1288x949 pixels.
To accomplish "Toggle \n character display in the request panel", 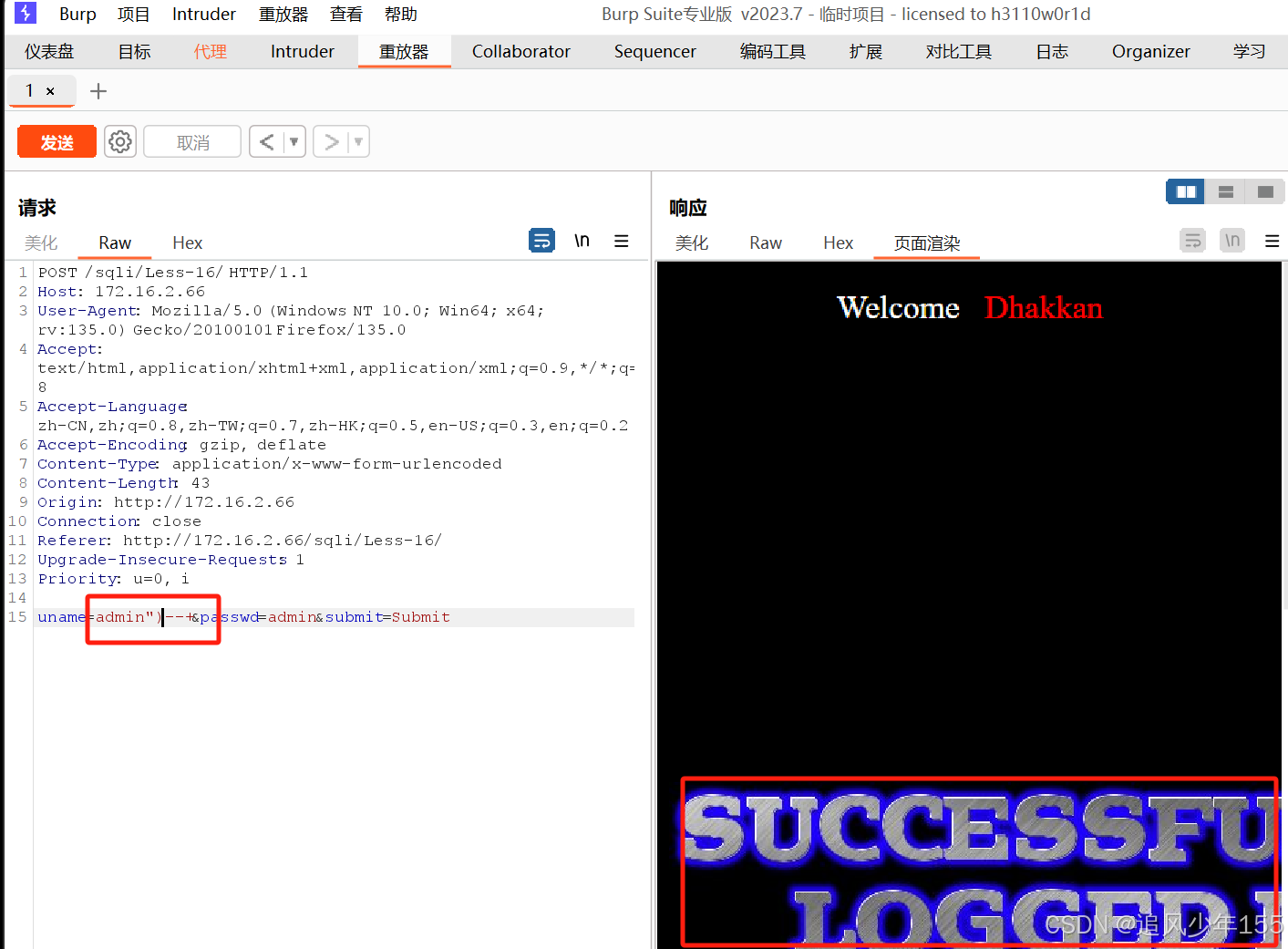I will coord(582,240).
